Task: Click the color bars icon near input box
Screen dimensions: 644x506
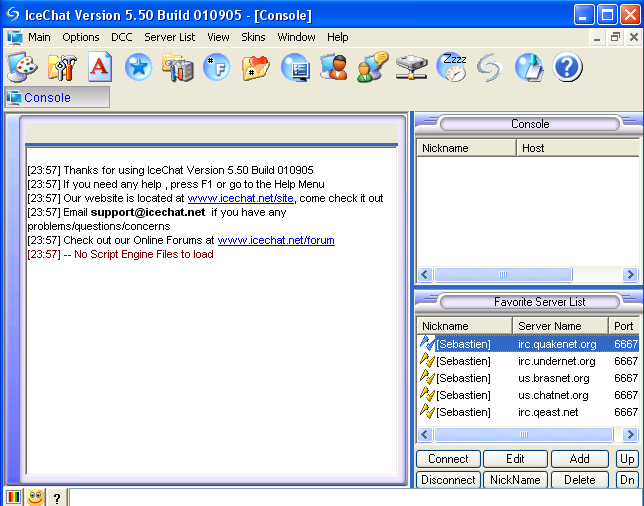Action: [x=13, y=497]
